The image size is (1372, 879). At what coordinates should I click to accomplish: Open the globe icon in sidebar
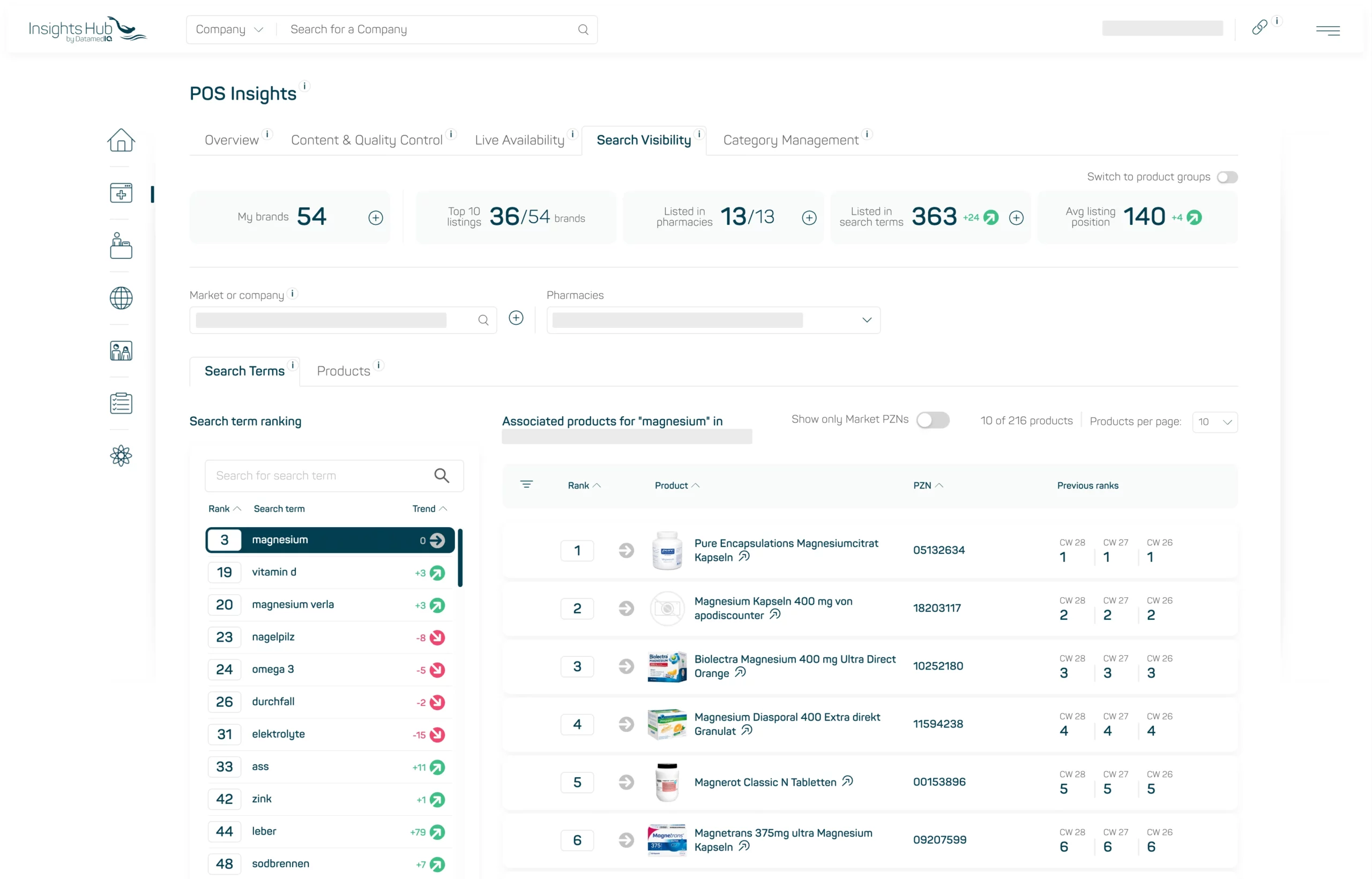pyautogui.click(x=121, y=298)
